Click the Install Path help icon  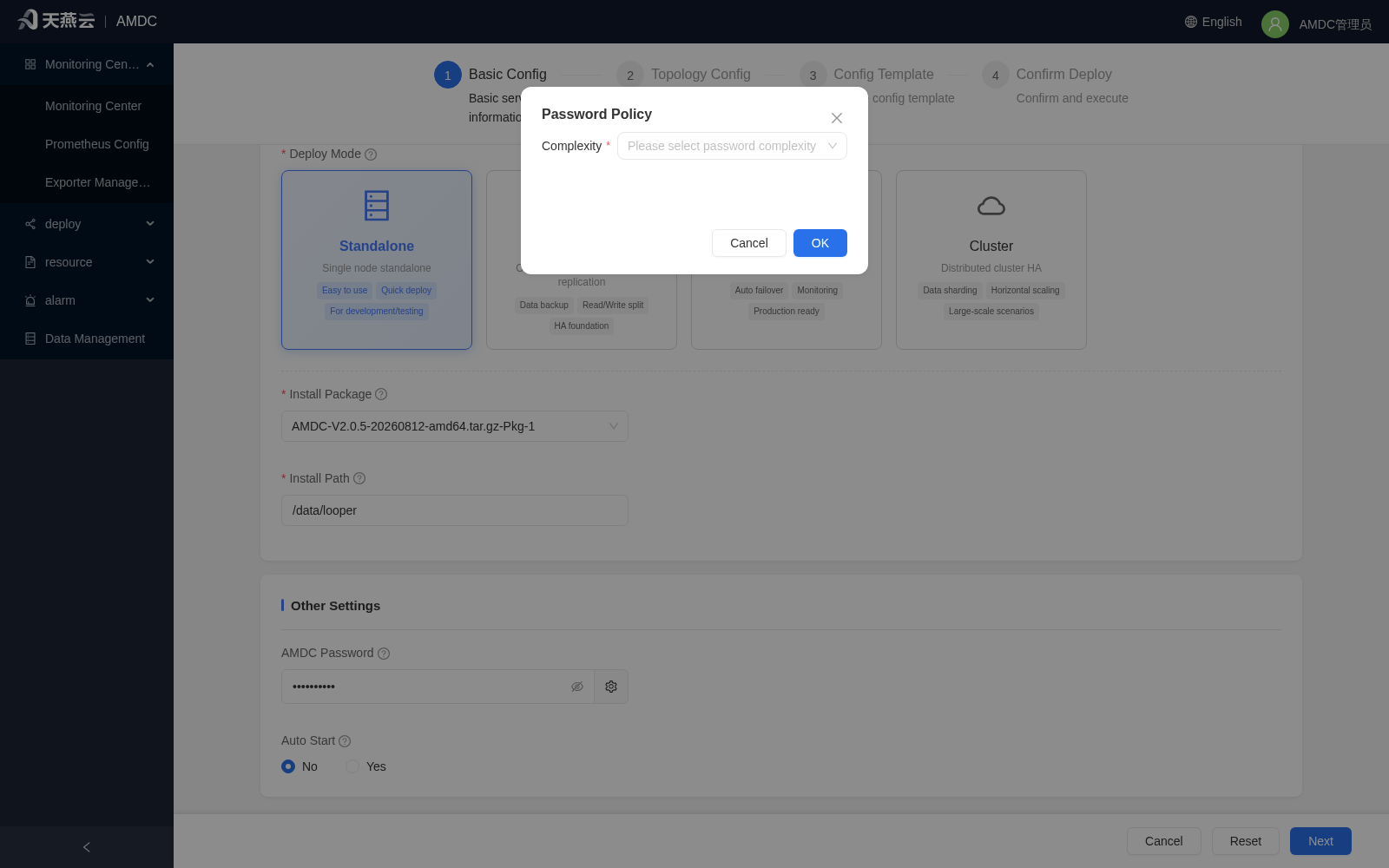[359, 478]
